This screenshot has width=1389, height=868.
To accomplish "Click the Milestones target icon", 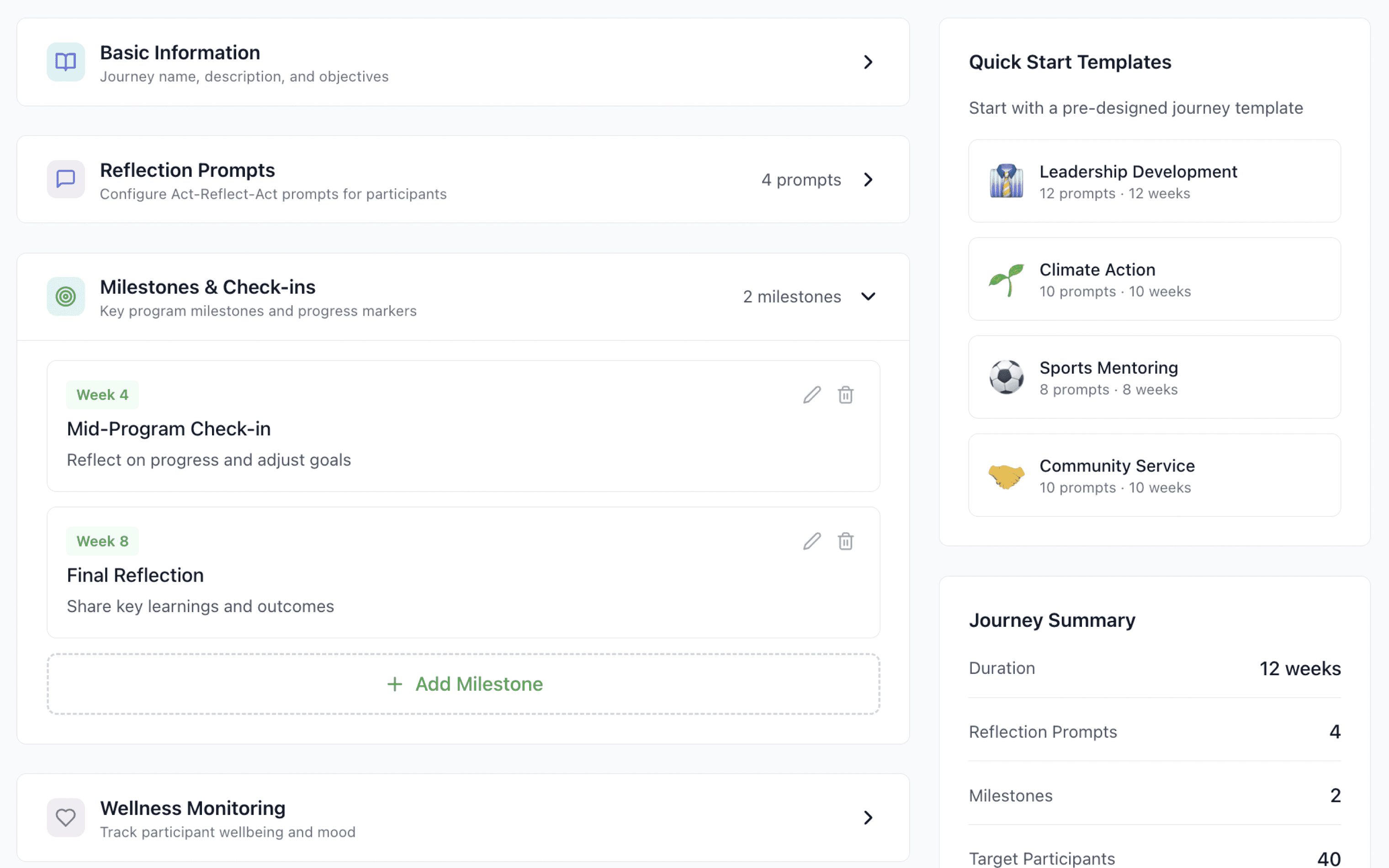I will coord(65,296).
